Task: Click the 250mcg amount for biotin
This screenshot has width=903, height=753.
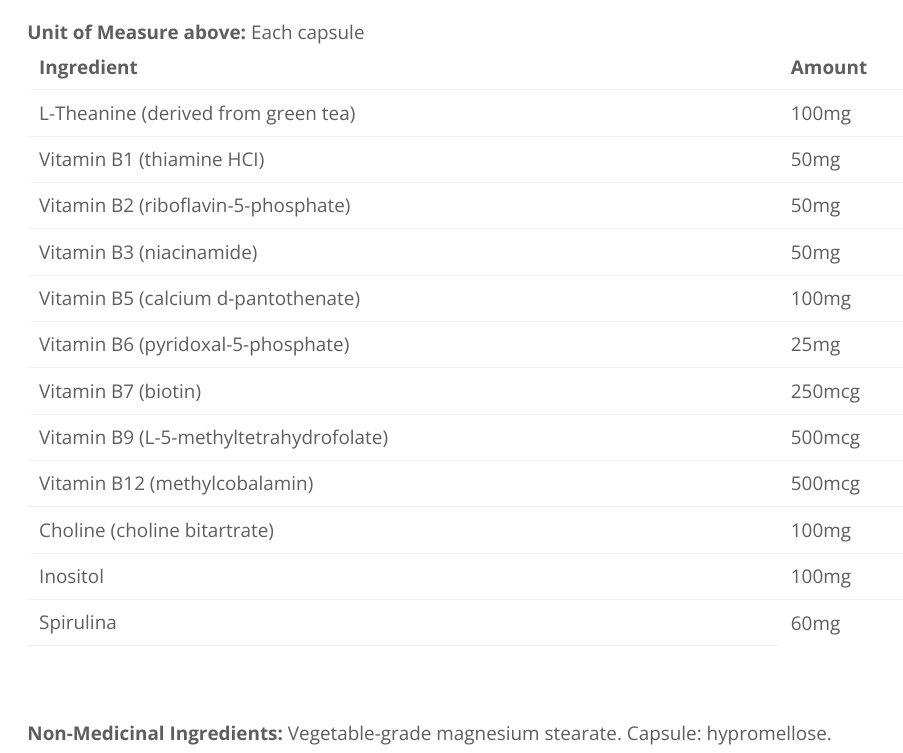Action: click(x=825, y=391)
